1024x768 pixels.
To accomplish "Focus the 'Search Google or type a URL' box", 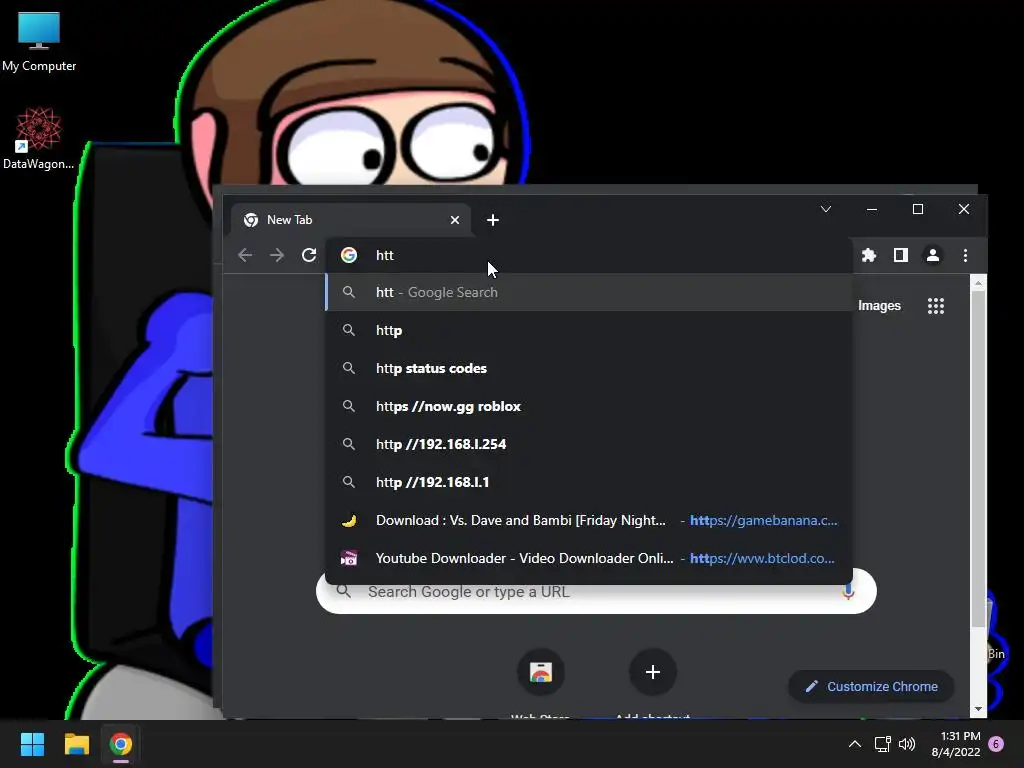I will [596, 592].
